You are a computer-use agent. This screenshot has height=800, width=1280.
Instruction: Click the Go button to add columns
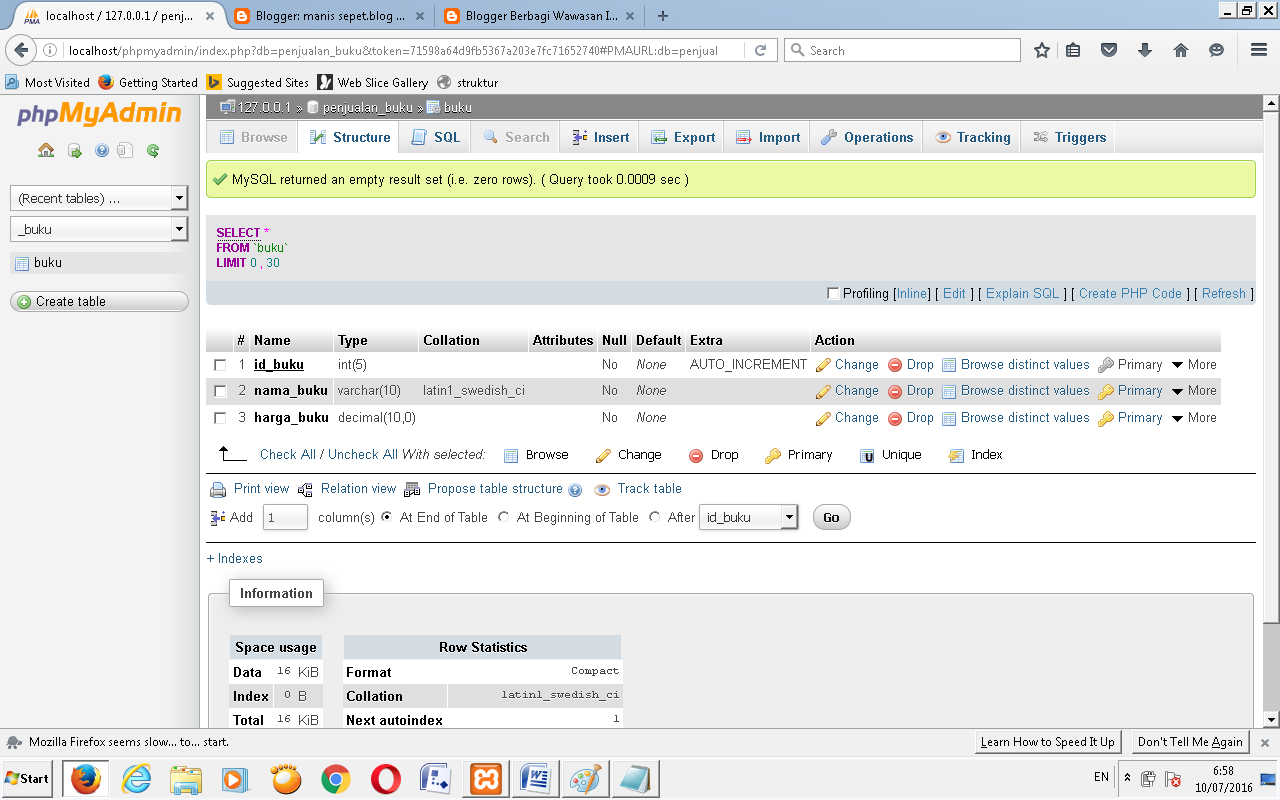(831, 518)
